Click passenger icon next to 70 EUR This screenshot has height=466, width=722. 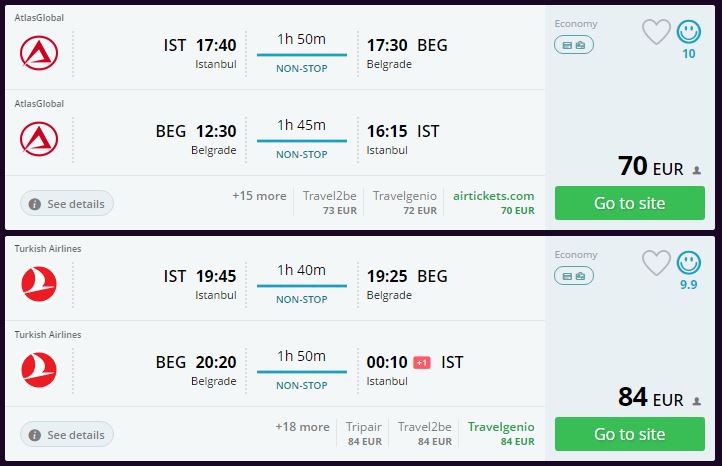(696, 171)
